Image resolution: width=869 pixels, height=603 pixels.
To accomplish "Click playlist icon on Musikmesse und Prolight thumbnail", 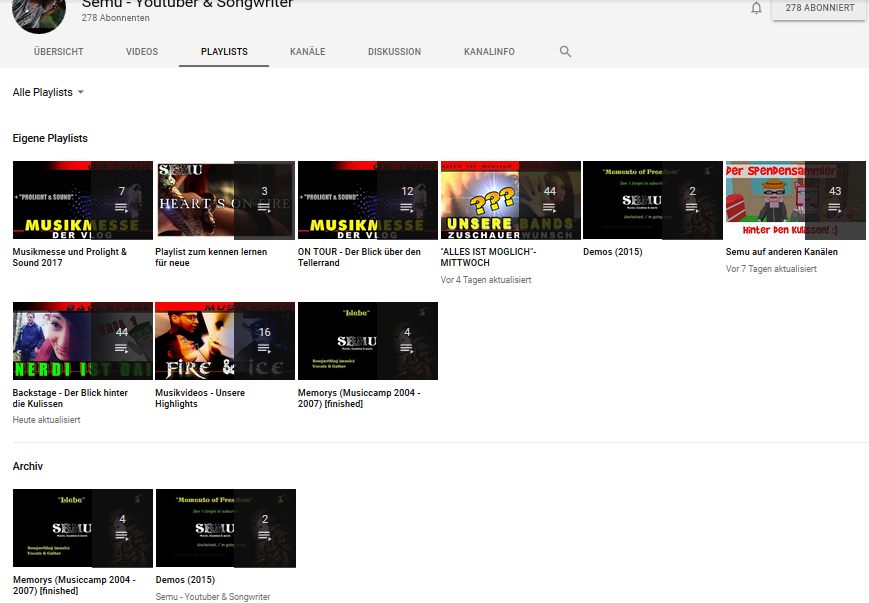I will [122, 208].
